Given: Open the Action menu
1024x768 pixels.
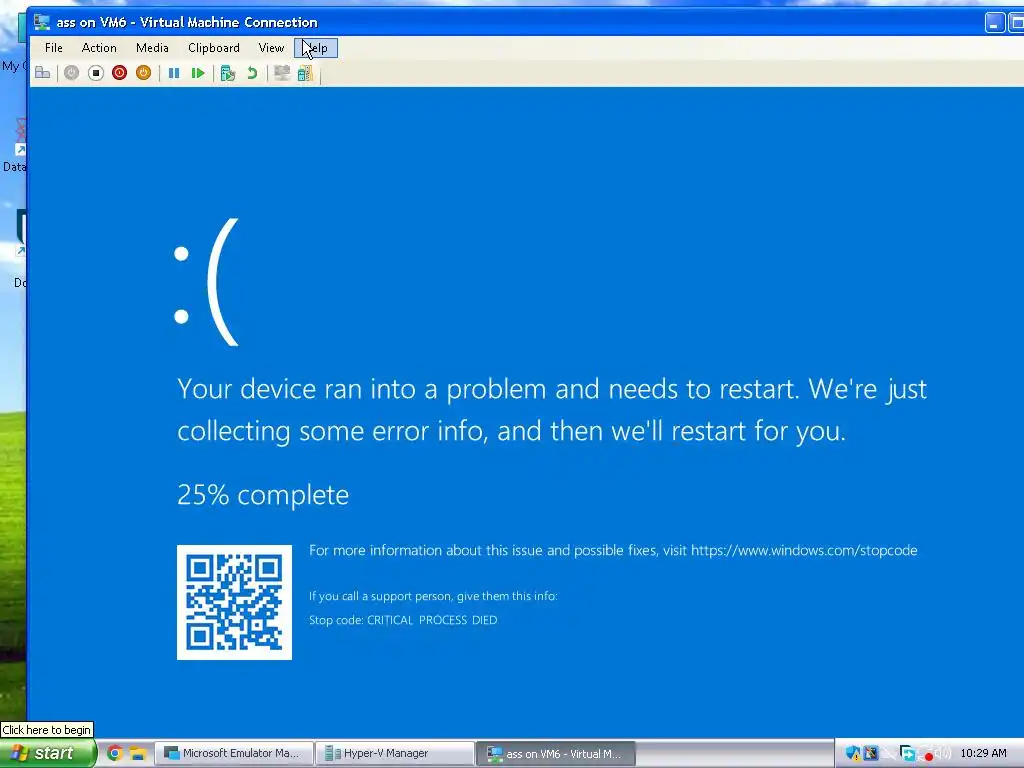Looking at the screenshot, I should (99, 48).
